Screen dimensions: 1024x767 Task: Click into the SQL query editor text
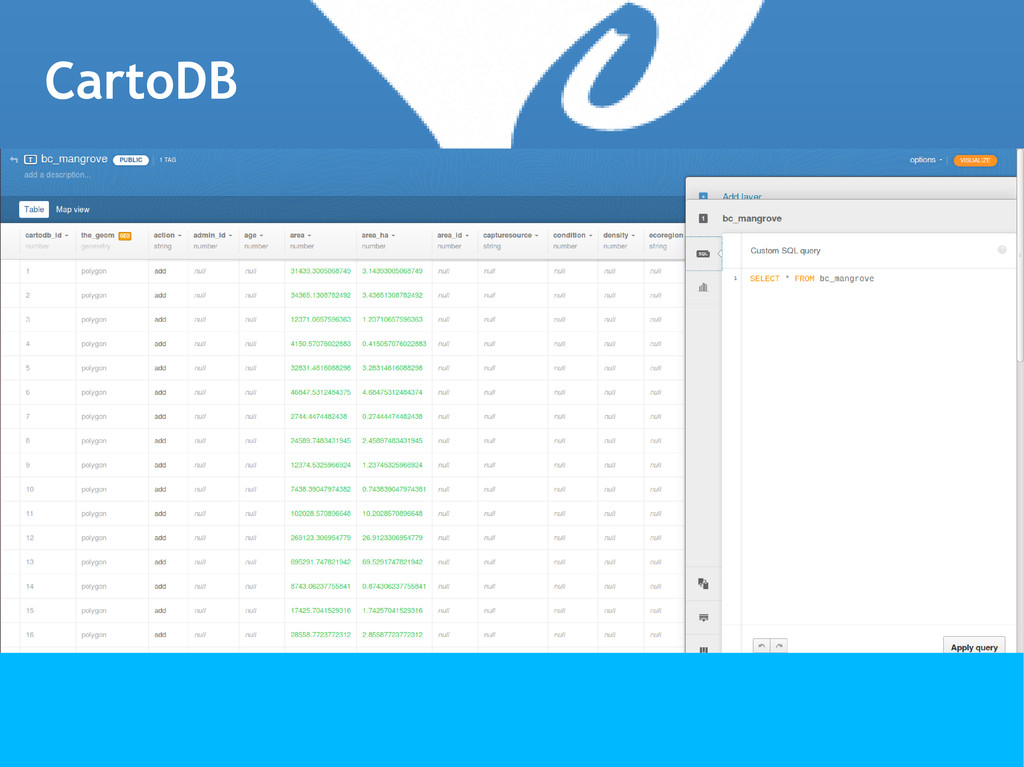tap(812, 278)
